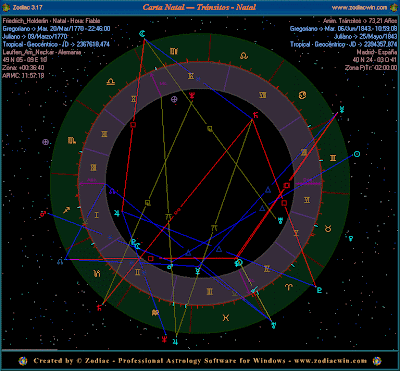Click the Friedrich_Holderlin natal header line
The image size is (400, 371).
tap(51, 20)
